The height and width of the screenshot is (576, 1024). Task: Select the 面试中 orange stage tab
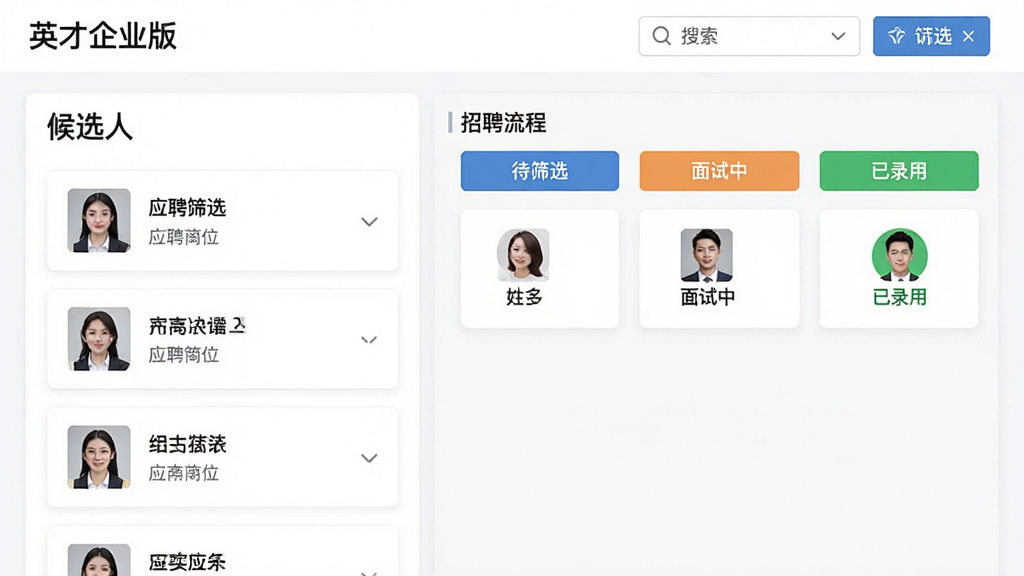click(x=719, y=171)
